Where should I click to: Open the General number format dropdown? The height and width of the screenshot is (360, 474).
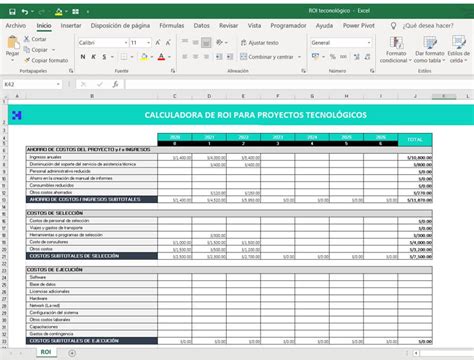[369, 43]
